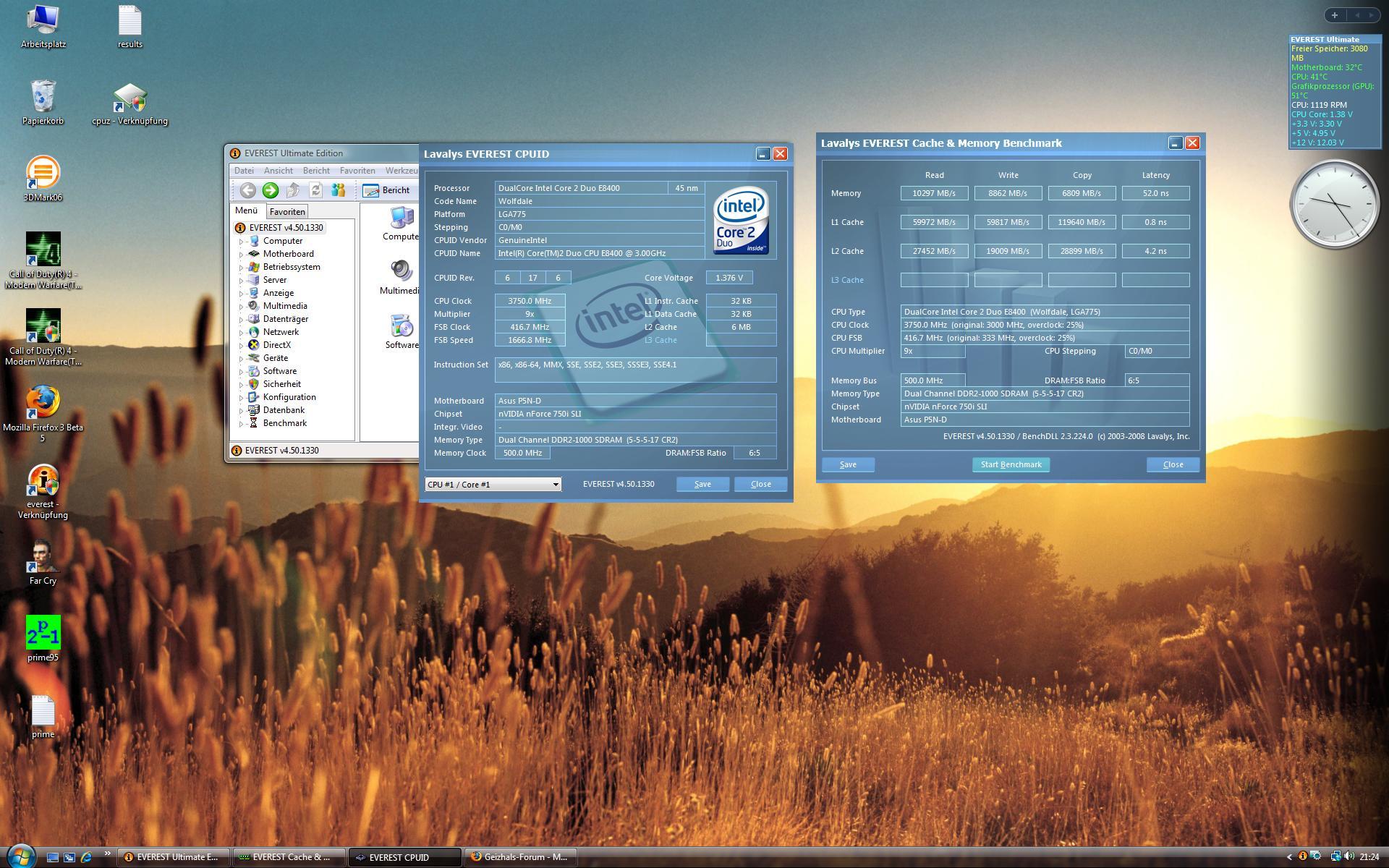Image resolution: width=1389 pixels, height=868 pixels.
Task: Select the Datenträger tree item
Action: pos(285,319)
